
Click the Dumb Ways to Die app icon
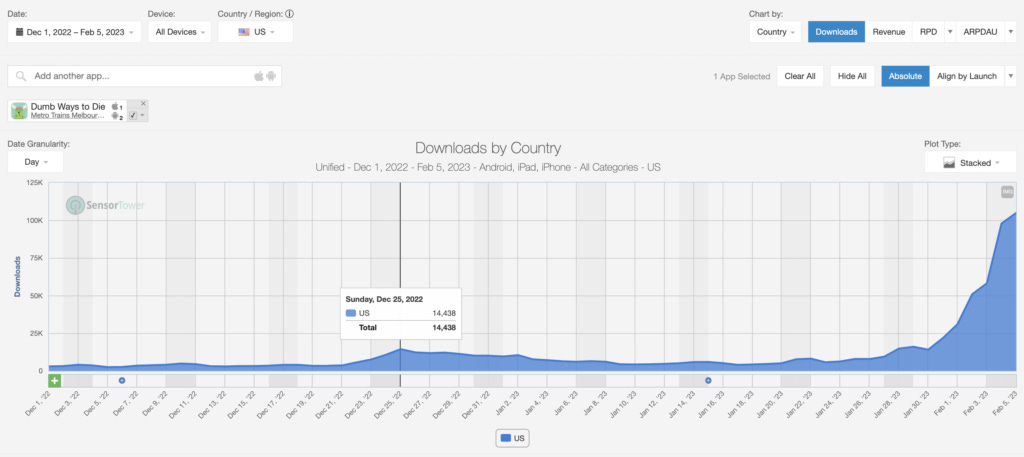tap(19, 111)
